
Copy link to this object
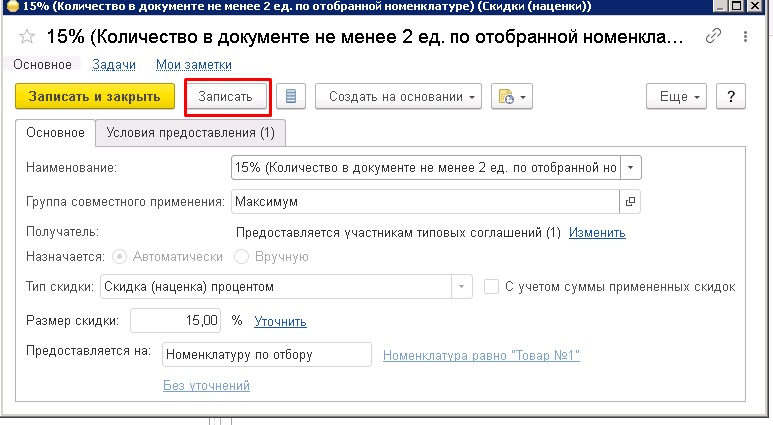713,36
